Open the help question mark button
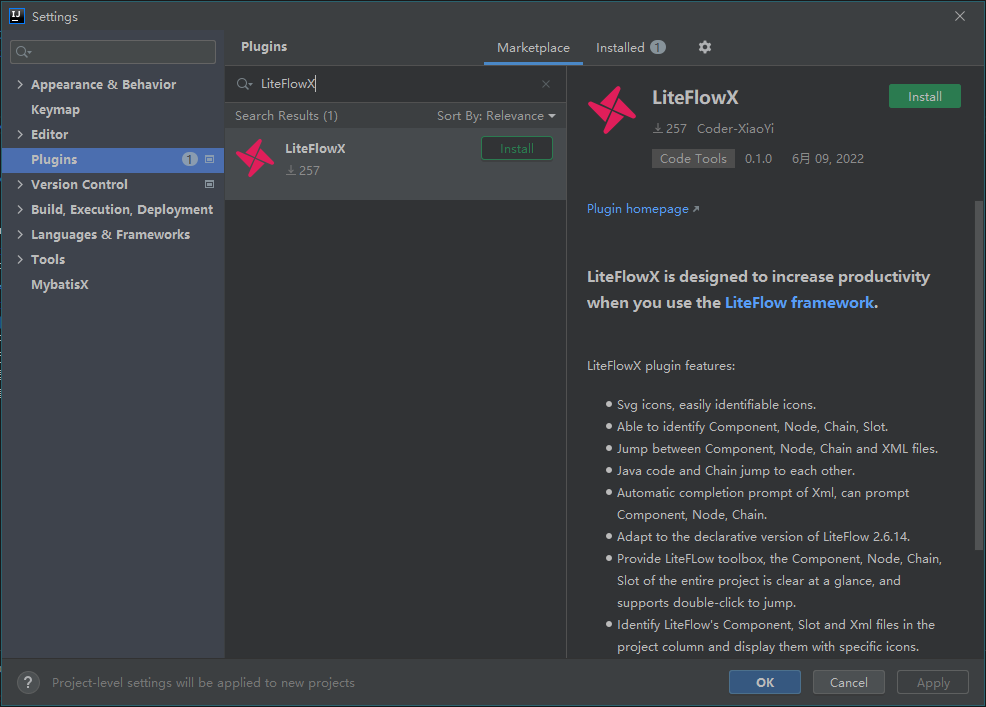Viewport: 986px width, 707px height. click(x=29, y=682)
